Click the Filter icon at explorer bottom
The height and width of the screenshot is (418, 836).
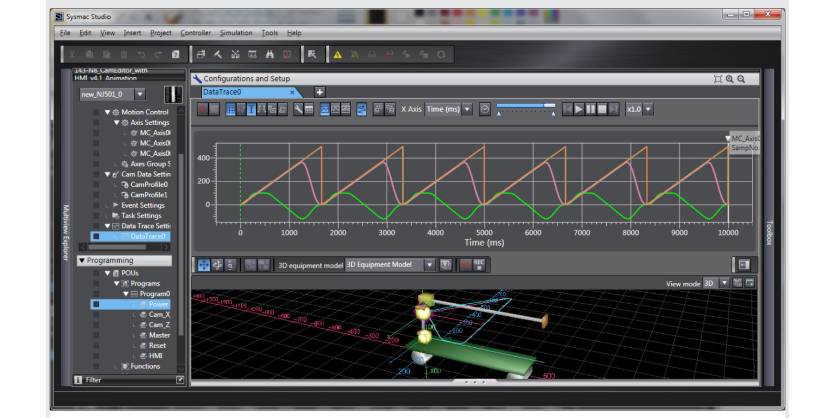(80, 380)
